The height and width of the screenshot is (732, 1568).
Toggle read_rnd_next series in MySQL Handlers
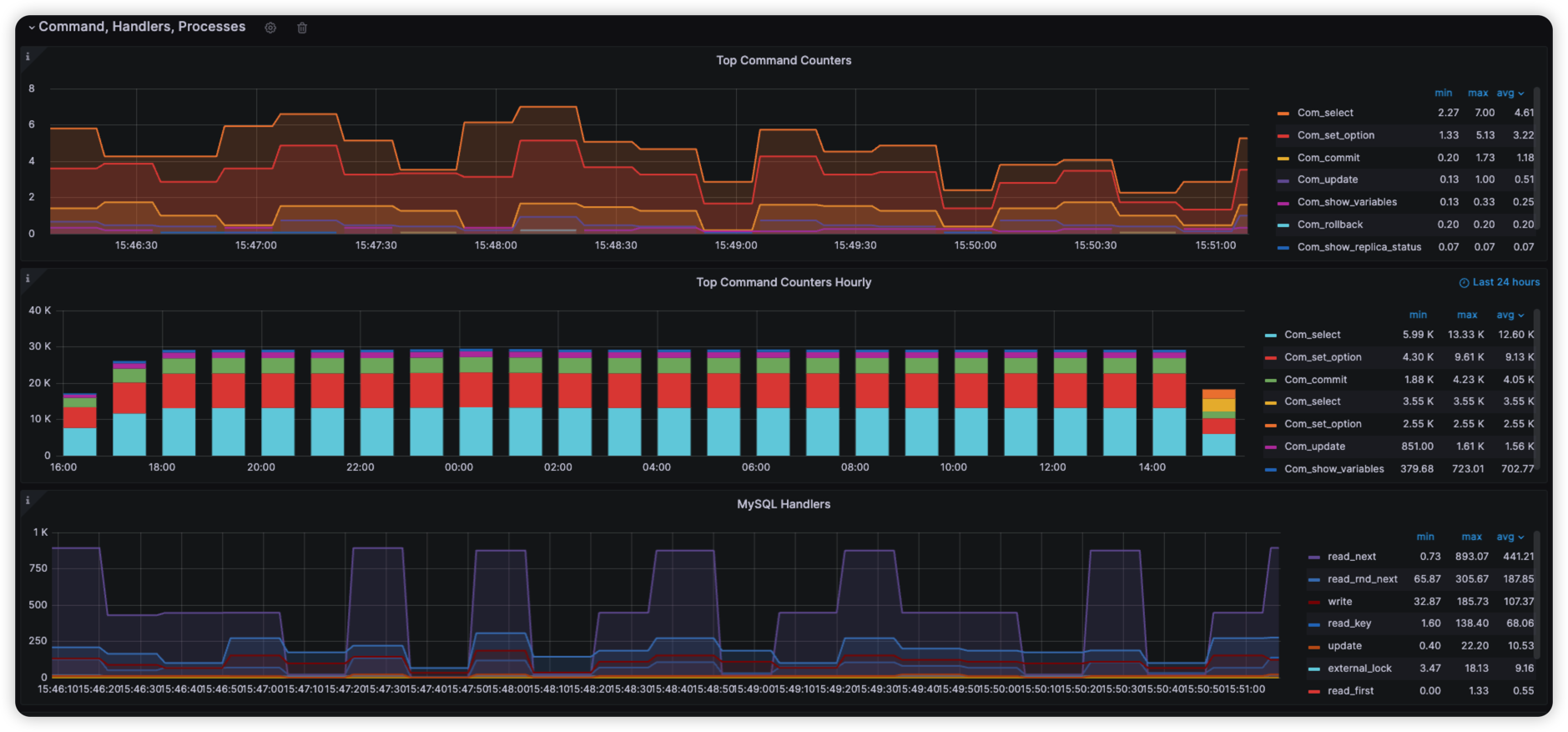1362,579
